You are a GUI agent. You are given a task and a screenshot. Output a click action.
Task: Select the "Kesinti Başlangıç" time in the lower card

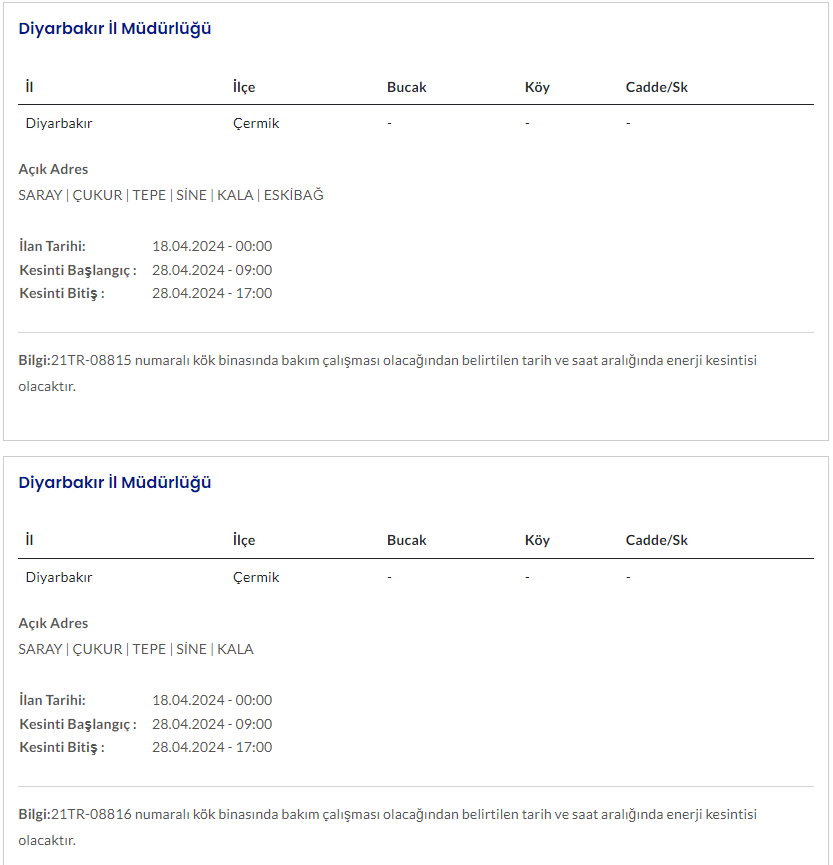tap(212, 724)
